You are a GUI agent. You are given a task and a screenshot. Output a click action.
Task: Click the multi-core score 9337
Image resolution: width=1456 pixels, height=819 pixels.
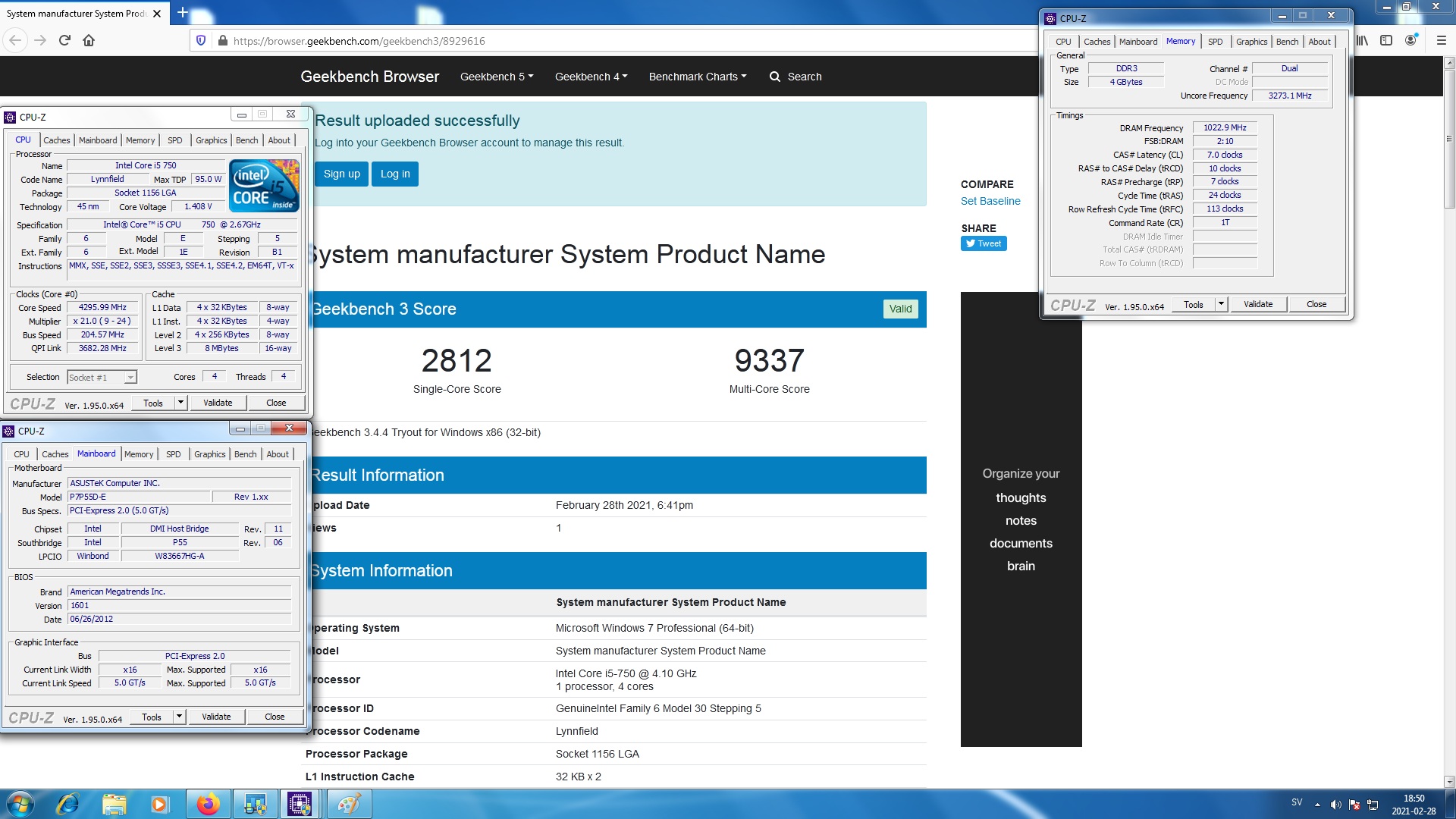pos(769,360)
